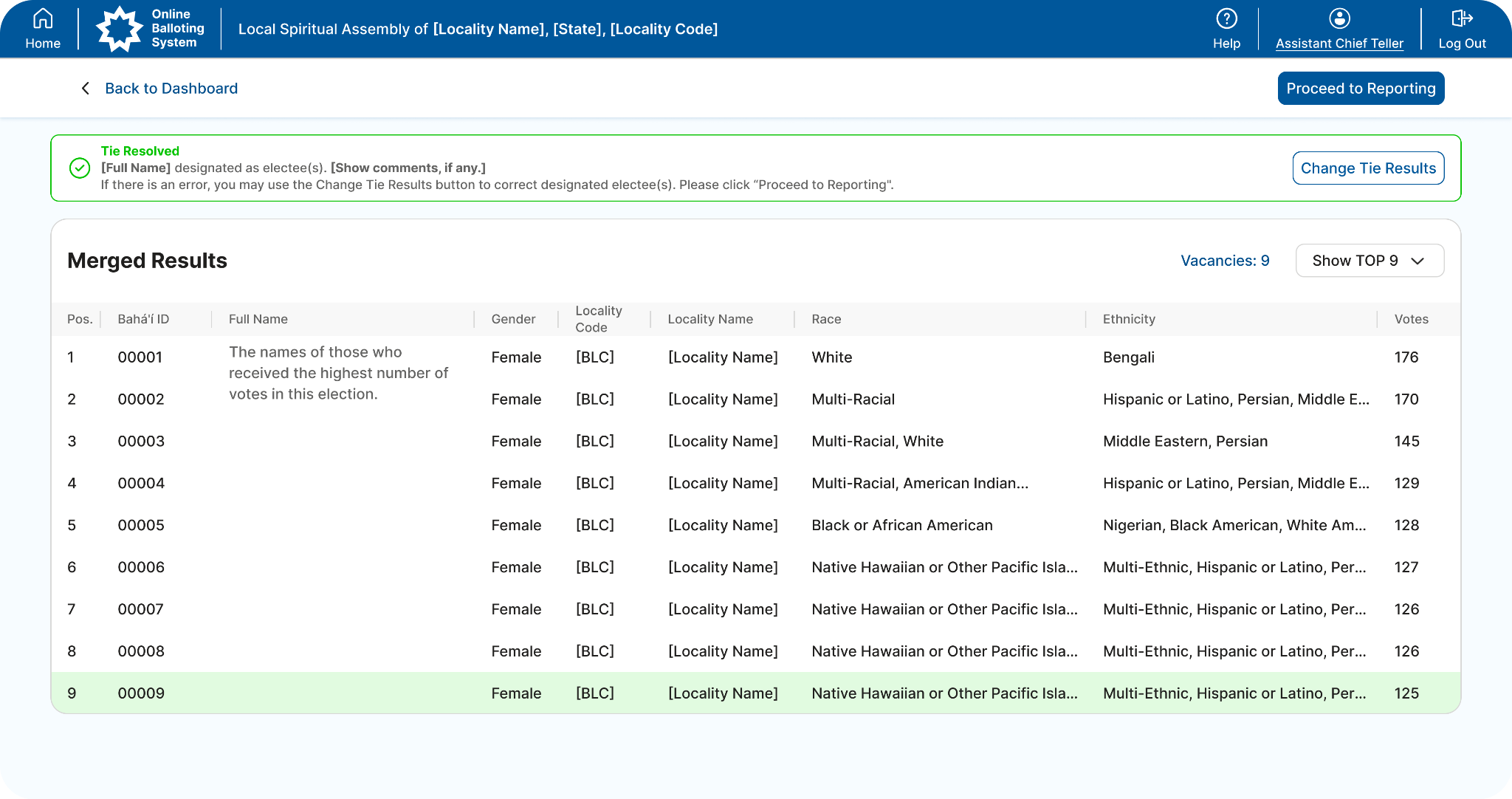Open Help question mark icon
1512x799 pixels.
pos(1226,19)
